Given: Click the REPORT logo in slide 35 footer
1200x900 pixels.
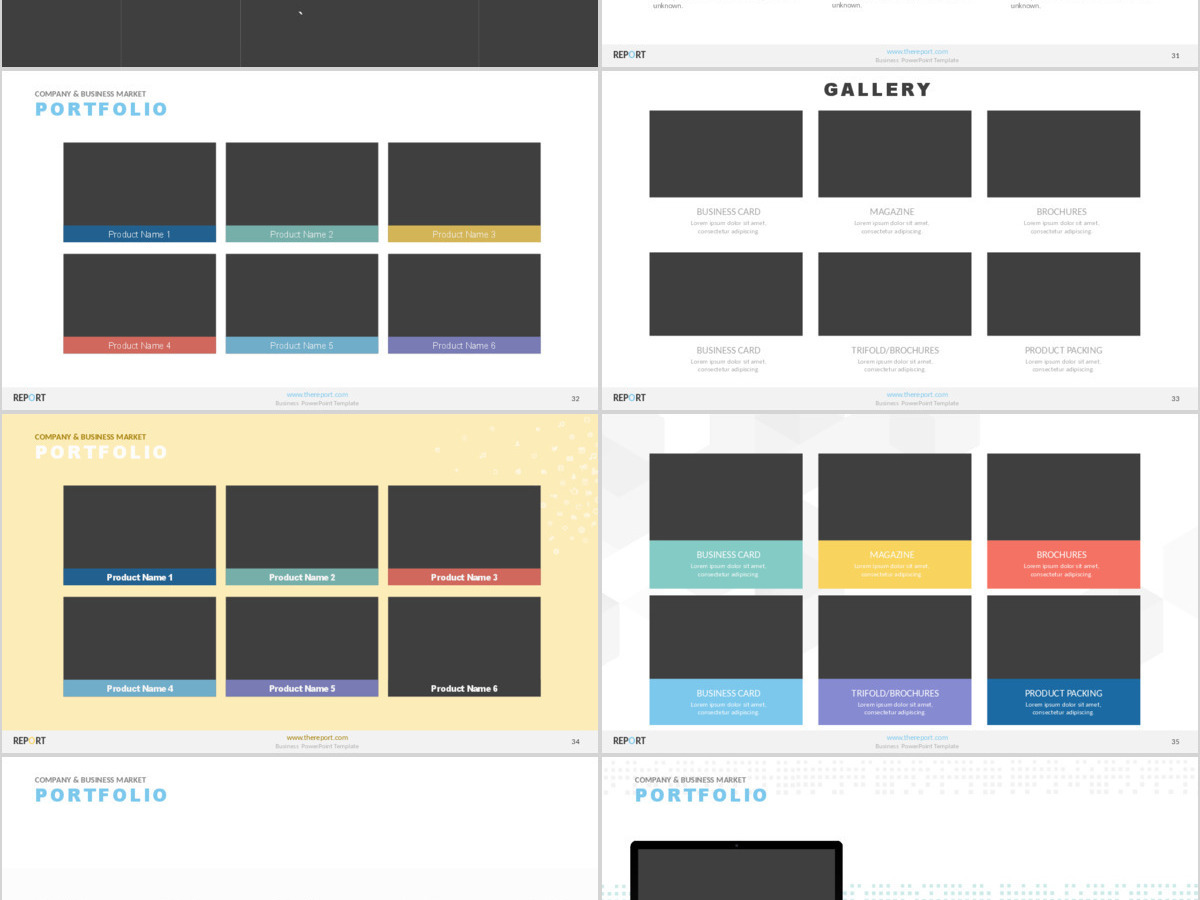Looking at the screenshot, I should coord(629,740).
